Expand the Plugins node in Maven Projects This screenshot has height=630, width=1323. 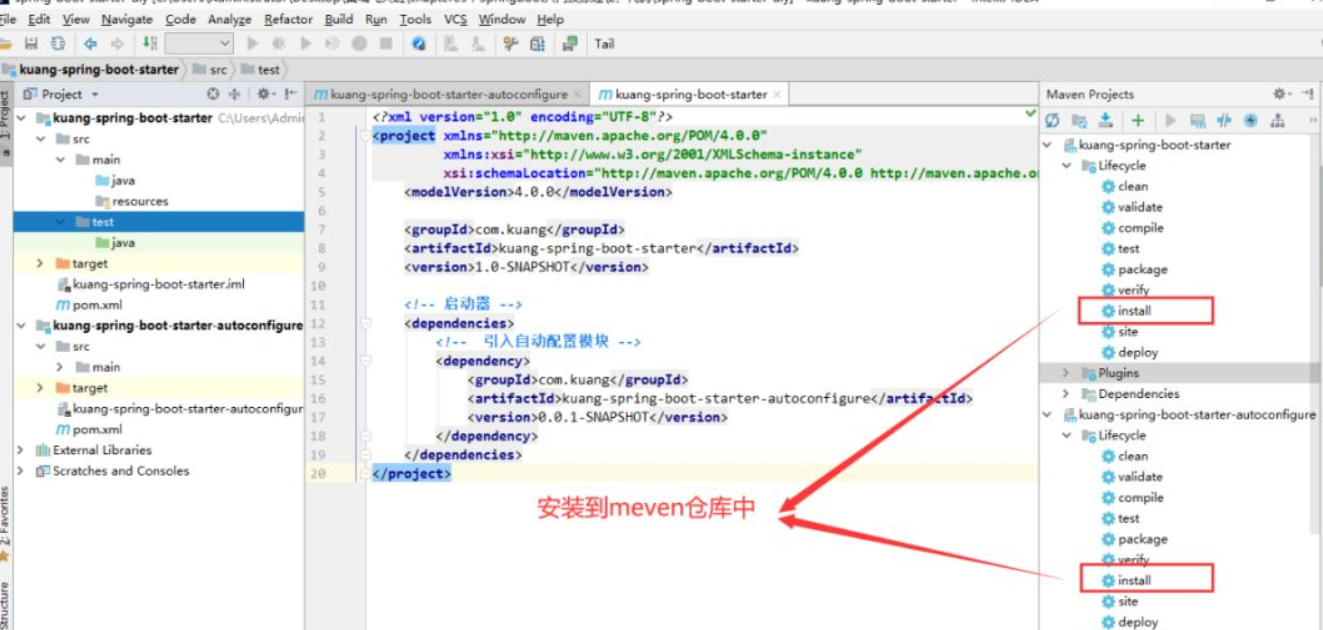pos(1066,373)
